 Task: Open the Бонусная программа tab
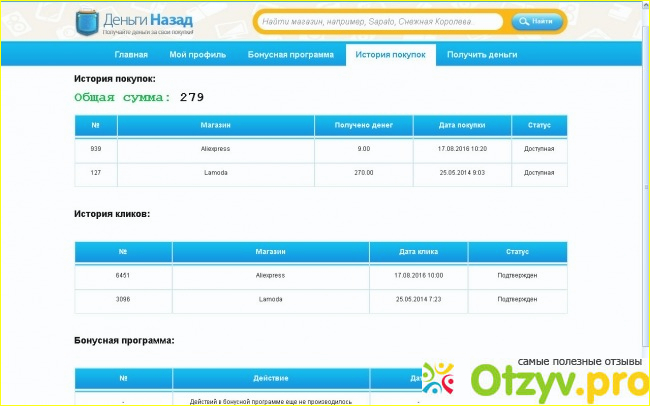(291, 55)
